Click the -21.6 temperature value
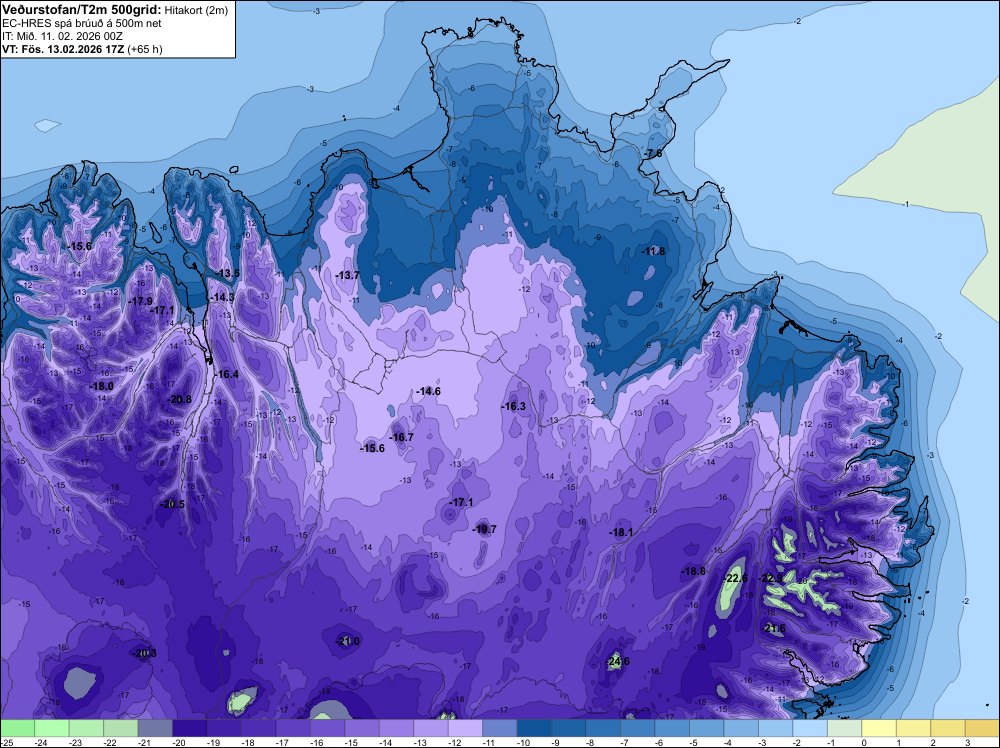The height and width of the screenshot is (748, 1000). click(774, 629)
